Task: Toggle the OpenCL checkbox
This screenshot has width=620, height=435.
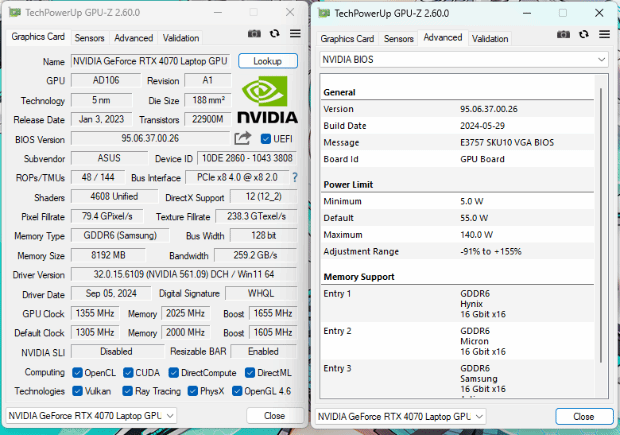Action: [x=77, y=373]
